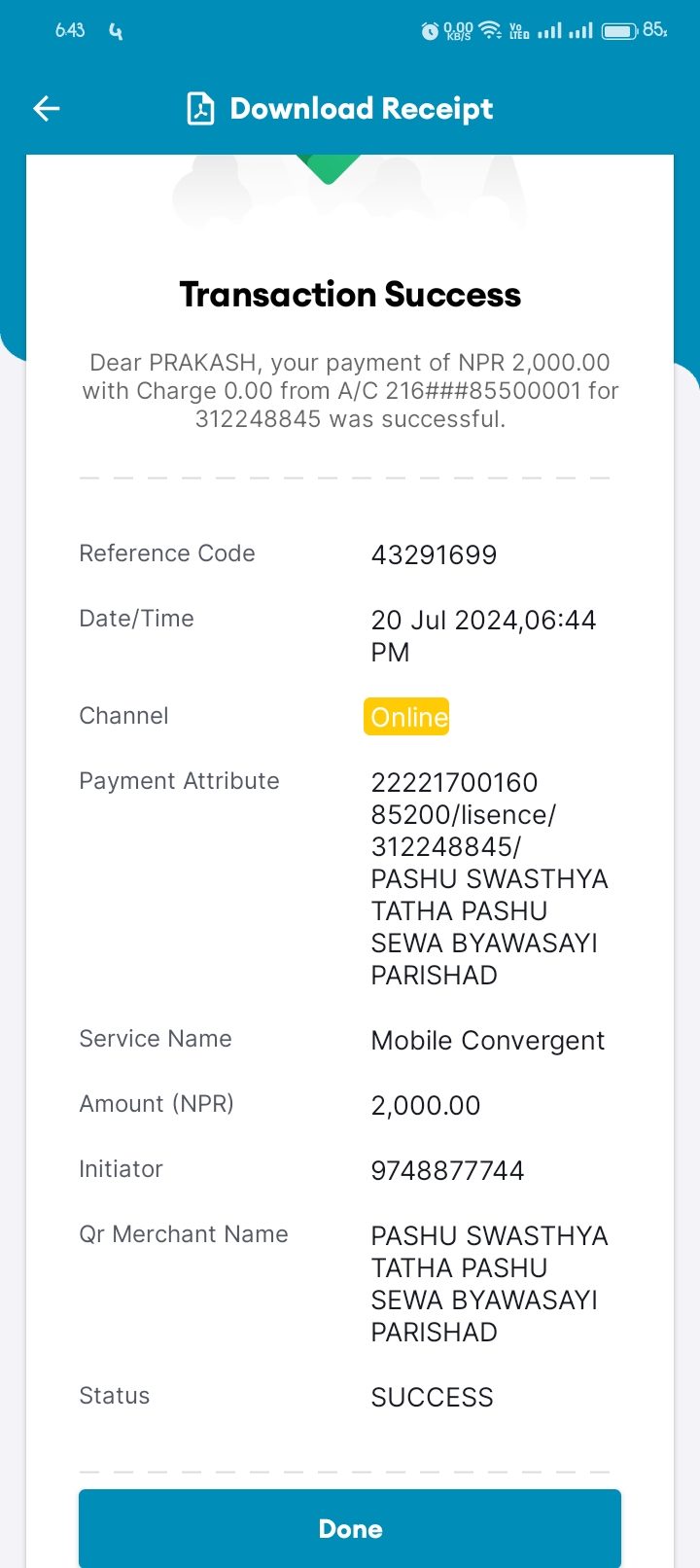Select reference code 43291699
The height and width of the screenshot is (1568, 700).
tap(434, 554)
